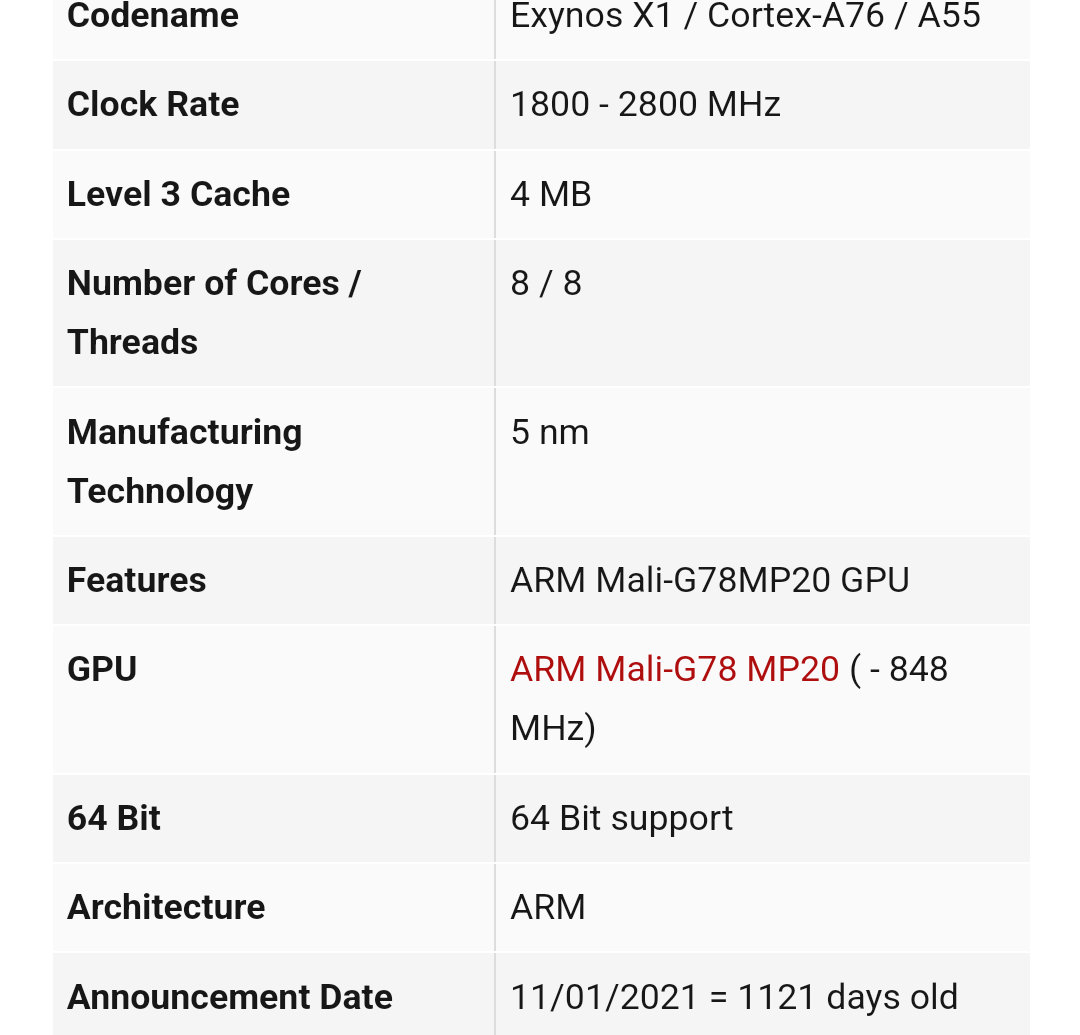Click the 8 / 8 cores value
This screenshot has height=1035, width=1080.
click(546, 284)
